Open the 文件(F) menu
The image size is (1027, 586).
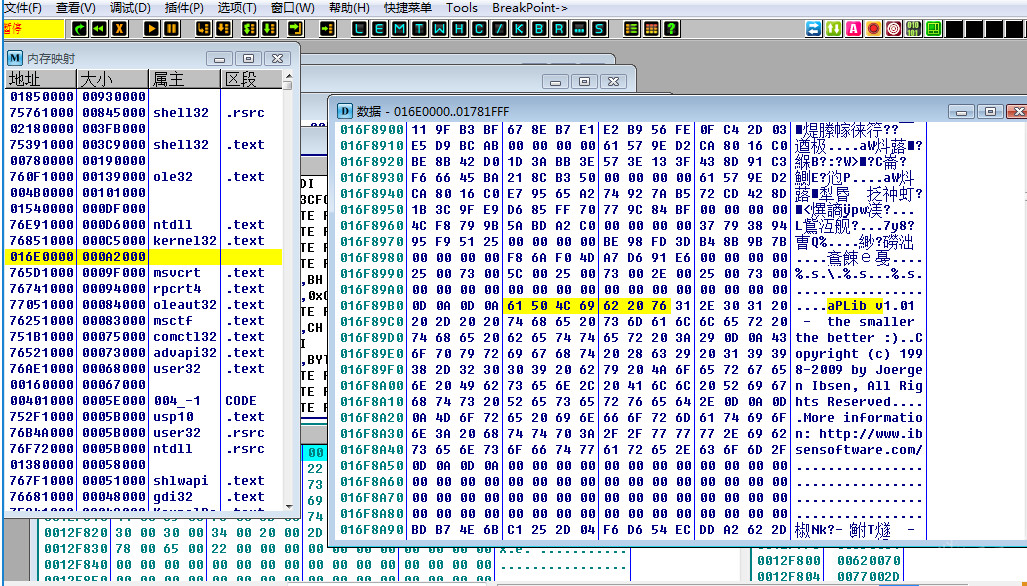(23, 8)
